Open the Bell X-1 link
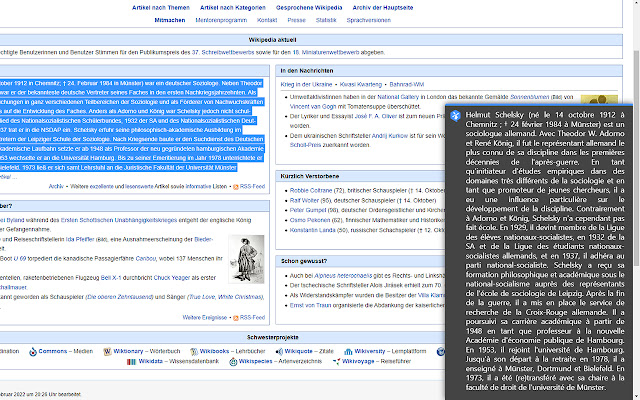Viewport: 640px width, 400px height. (111, 278)
